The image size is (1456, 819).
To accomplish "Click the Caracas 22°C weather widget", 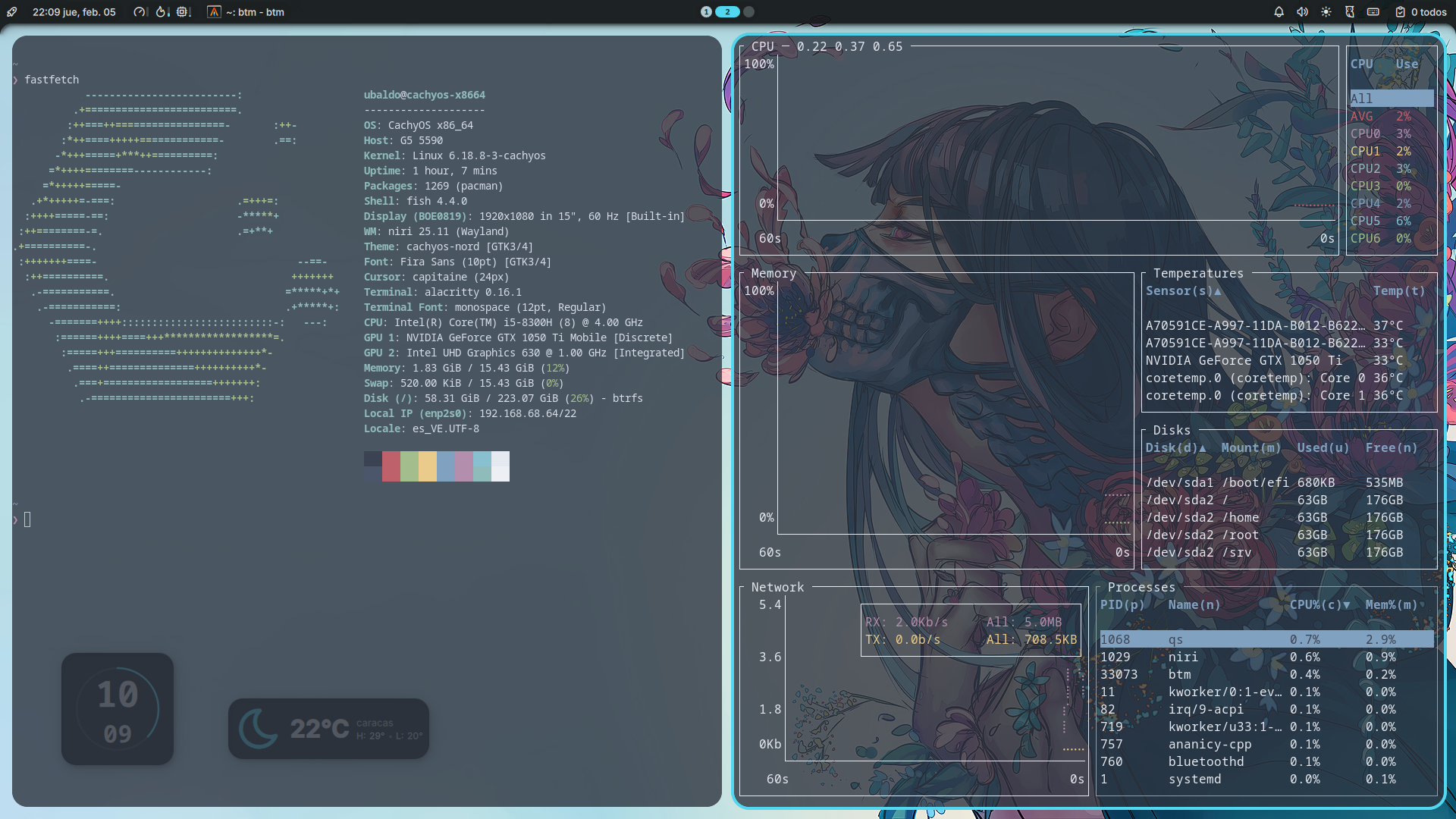I will pyautogui.click(x=328, y=729).
